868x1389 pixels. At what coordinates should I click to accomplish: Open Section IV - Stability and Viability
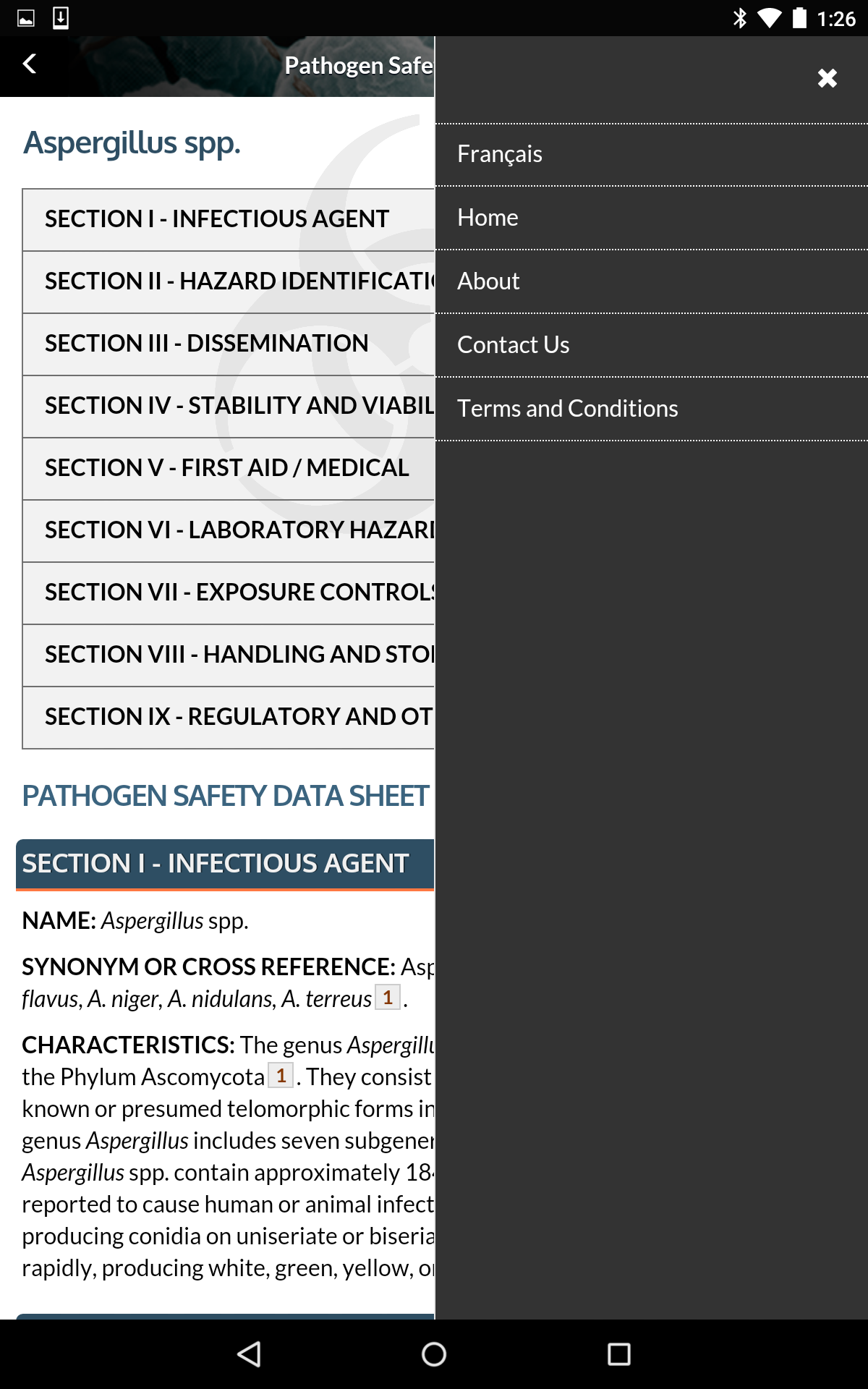[229, 406]
